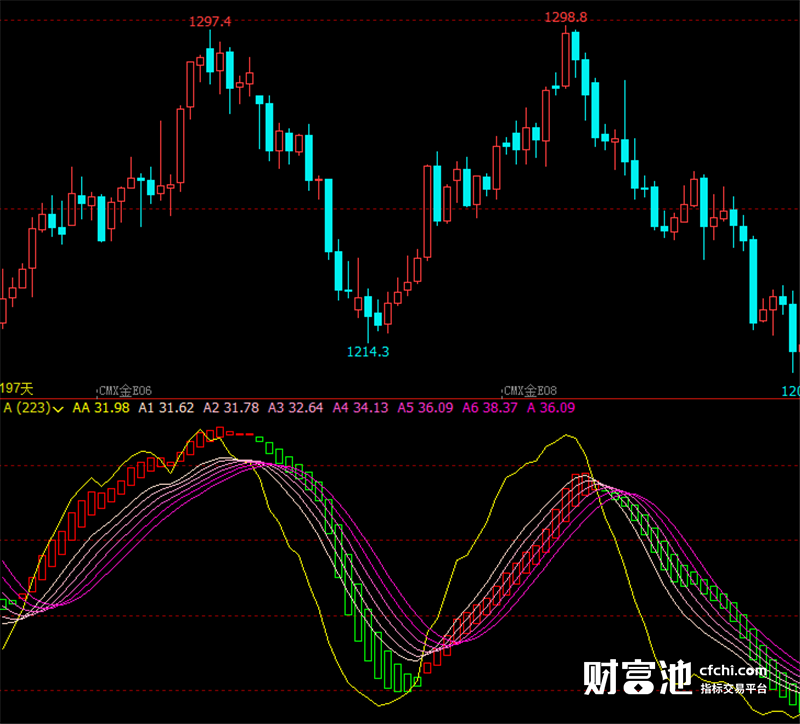Click the final A 36.09 magenta value

[x=551, y=408]
